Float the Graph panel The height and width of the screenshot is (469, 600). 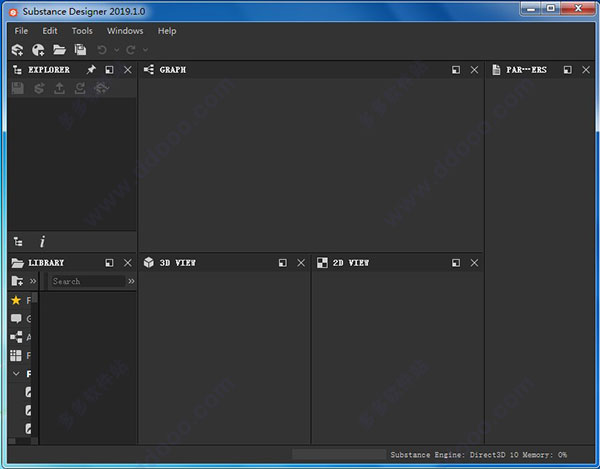[456, 70]
